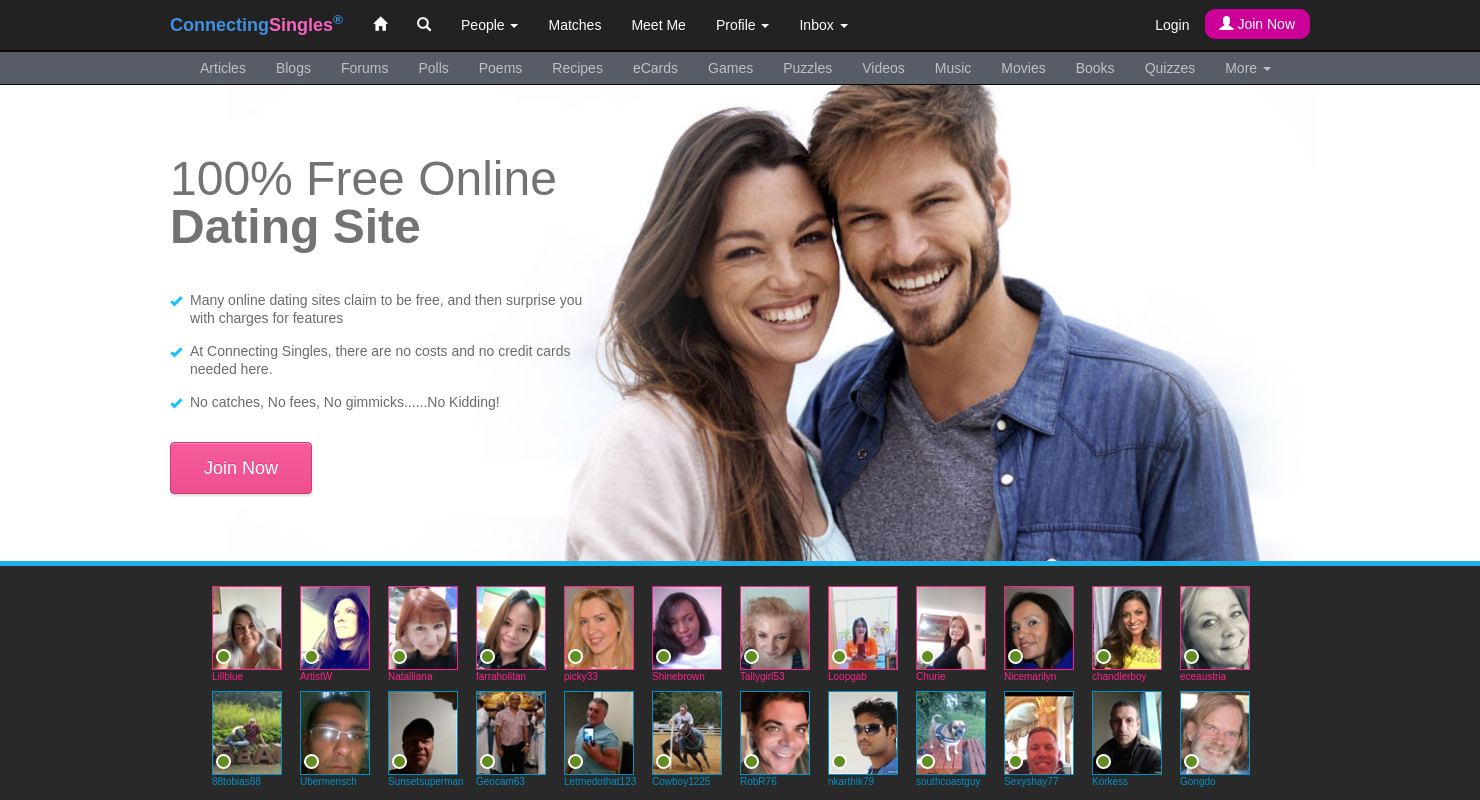Expand the Profile dropdown menu
1480x800 pixels.
pyautogui.click(x=742, y=25)
